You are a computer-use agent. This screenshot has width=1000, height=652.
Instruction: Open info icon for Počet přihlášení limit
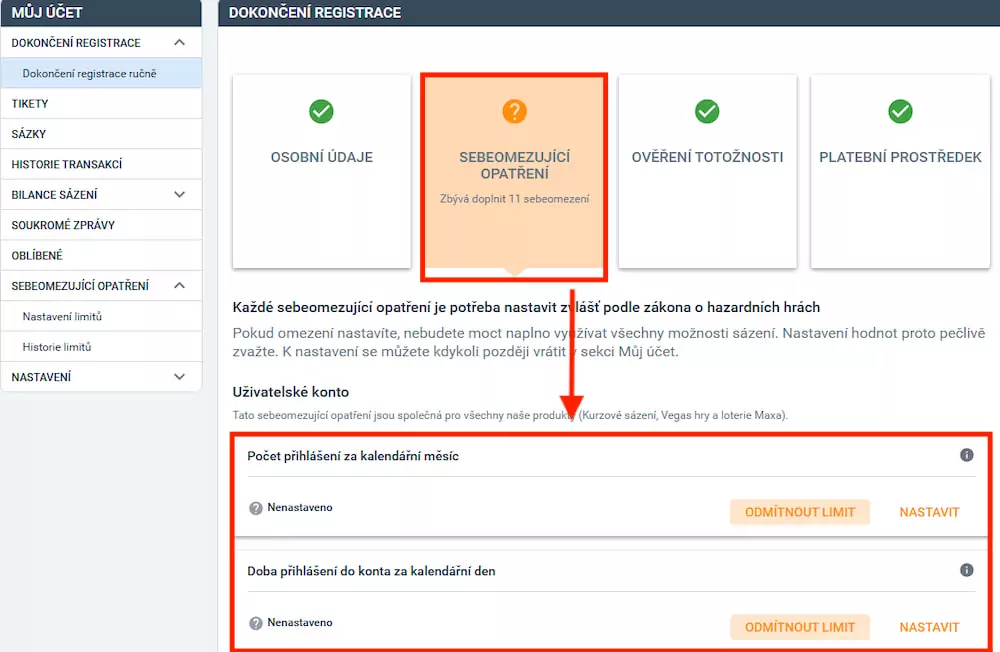966,455
